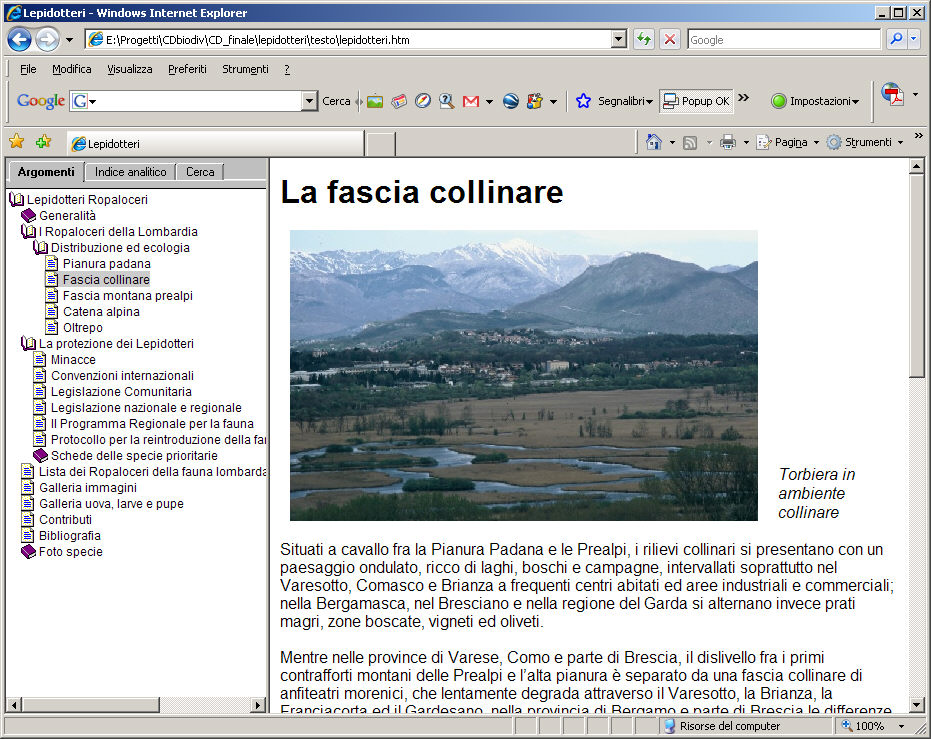The image size is (931, 739).
Task: Click the purple book icon beside Foto specie
Action: click(x=28, y=551)
